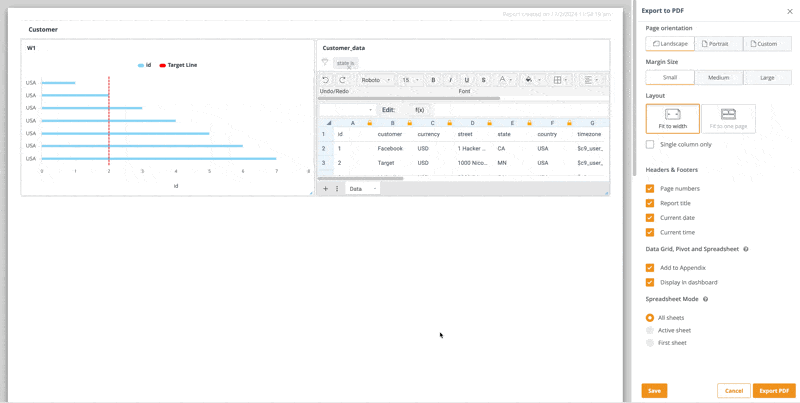
Task: Toggle bold formatting in spreadsheet
Action: (433, 80)
